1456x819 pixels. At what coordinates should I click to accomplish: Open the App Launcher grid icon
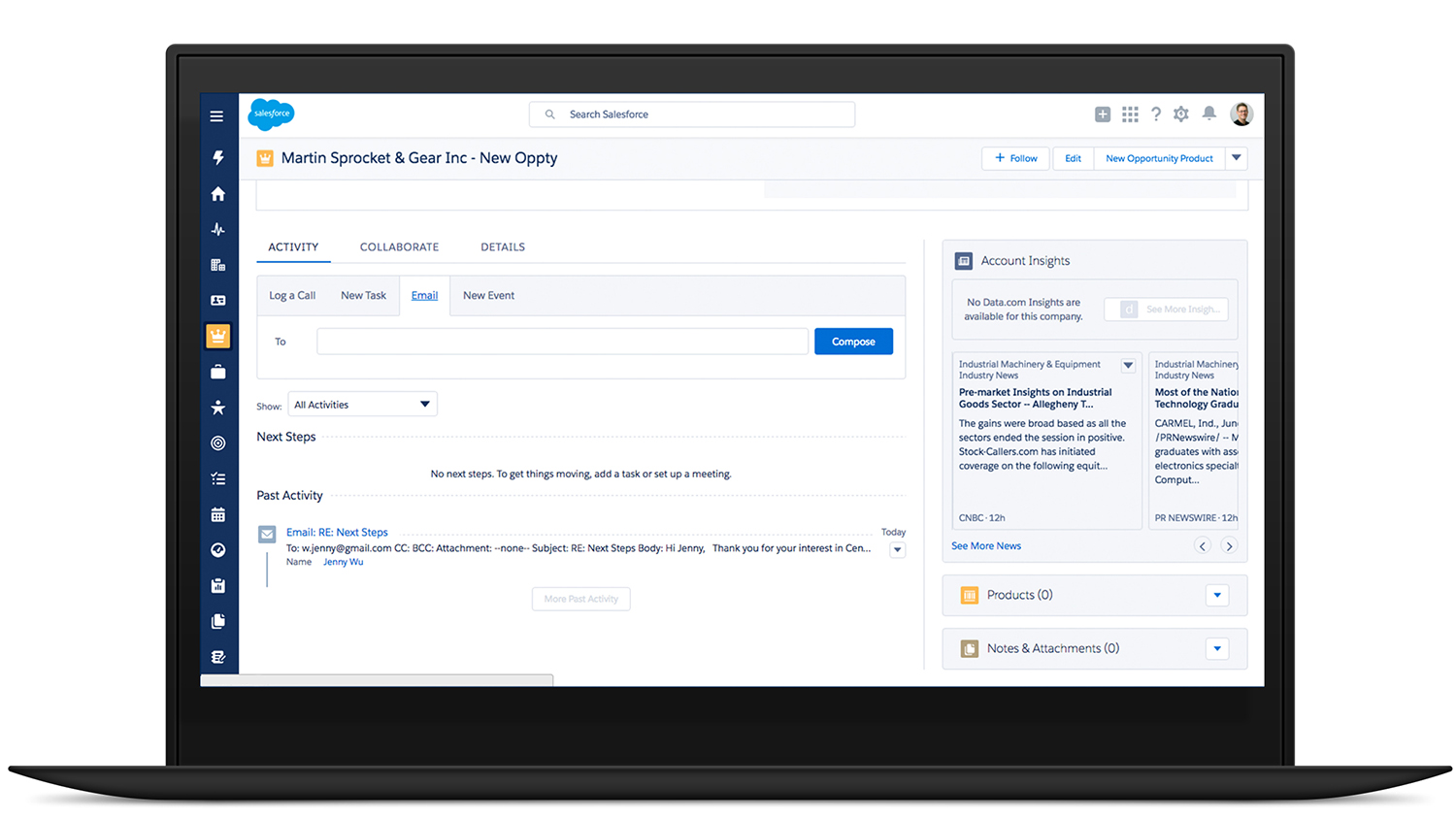pyautogui.click(x=1130, y=115)
